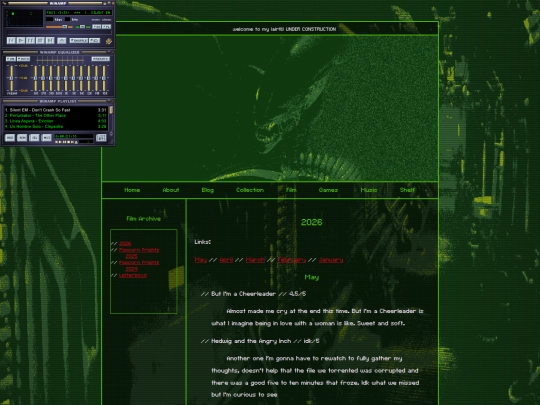Jump to the May month link
The image size is (540, 405).
click(x=200, y=260)
